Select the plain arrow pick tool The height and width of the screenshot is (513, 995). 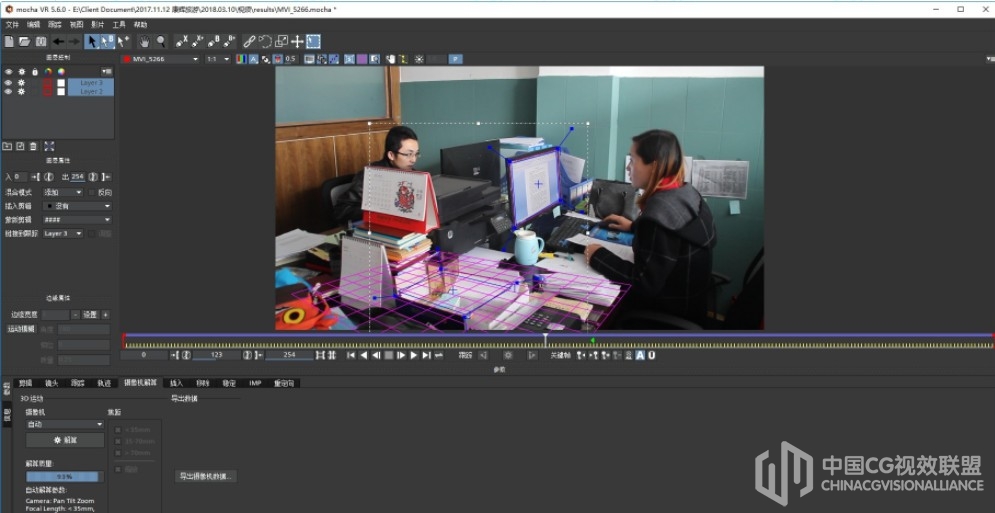[x=92, y=42]
